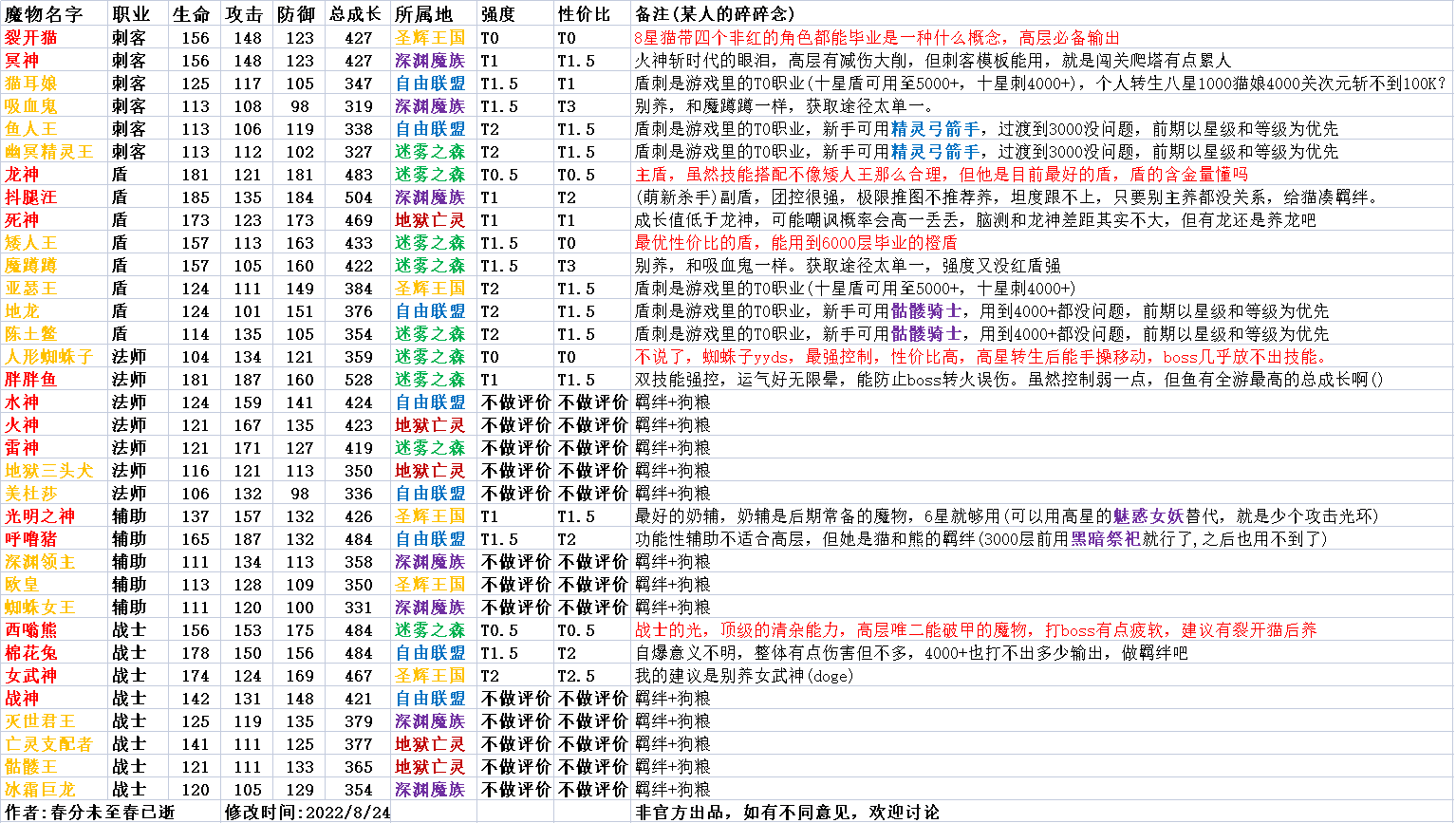Click the 魅惑女妖 text in 光明之神 remark
The height and width of the screenshot is (823, 1456).
(x=1148, y=516)
